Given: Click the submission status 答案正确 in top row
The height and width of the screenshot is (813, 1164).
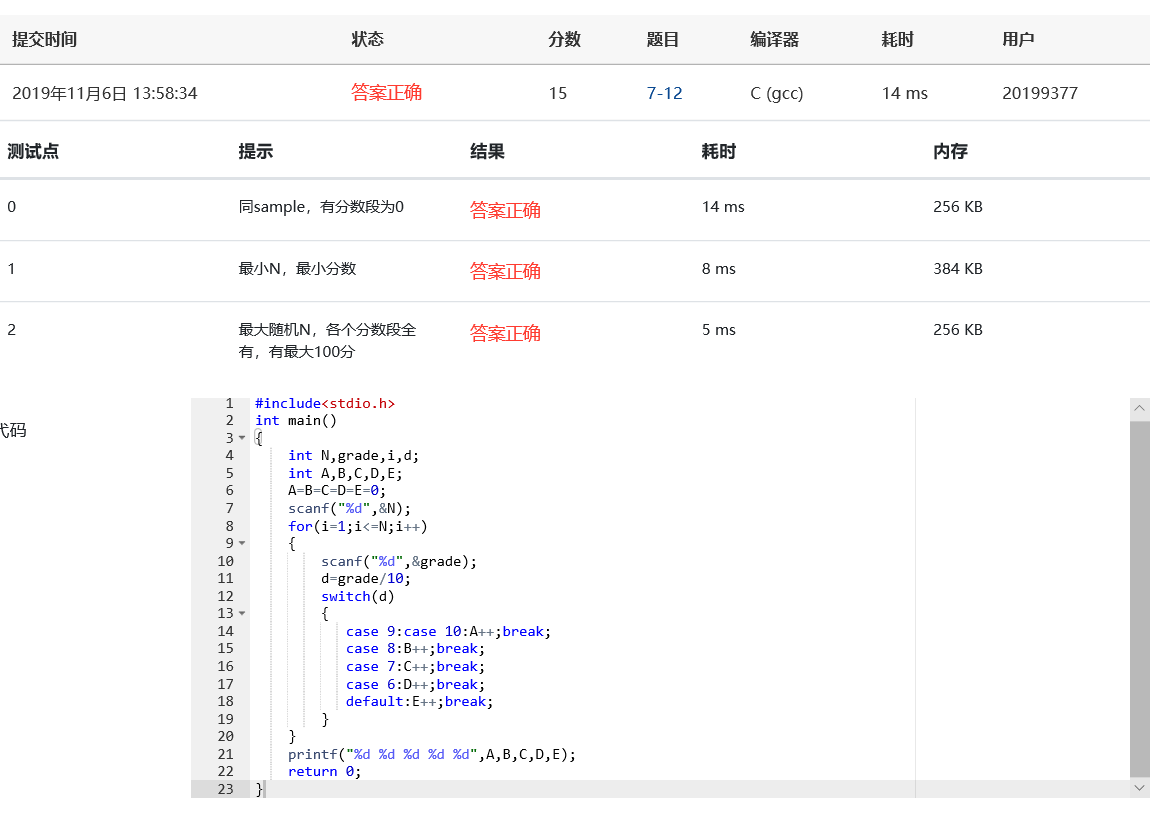Looking at the screenshot, I should tap(387, 93).
